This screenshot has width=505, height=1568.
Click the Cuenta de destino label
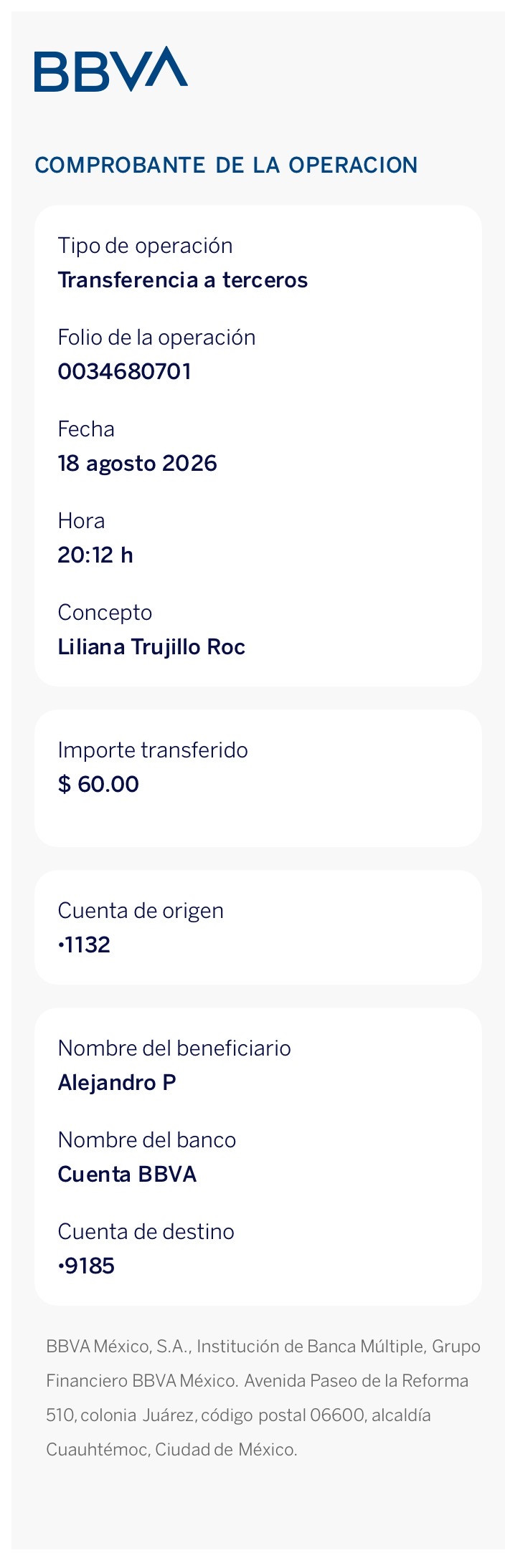[x=146, y=1232]
